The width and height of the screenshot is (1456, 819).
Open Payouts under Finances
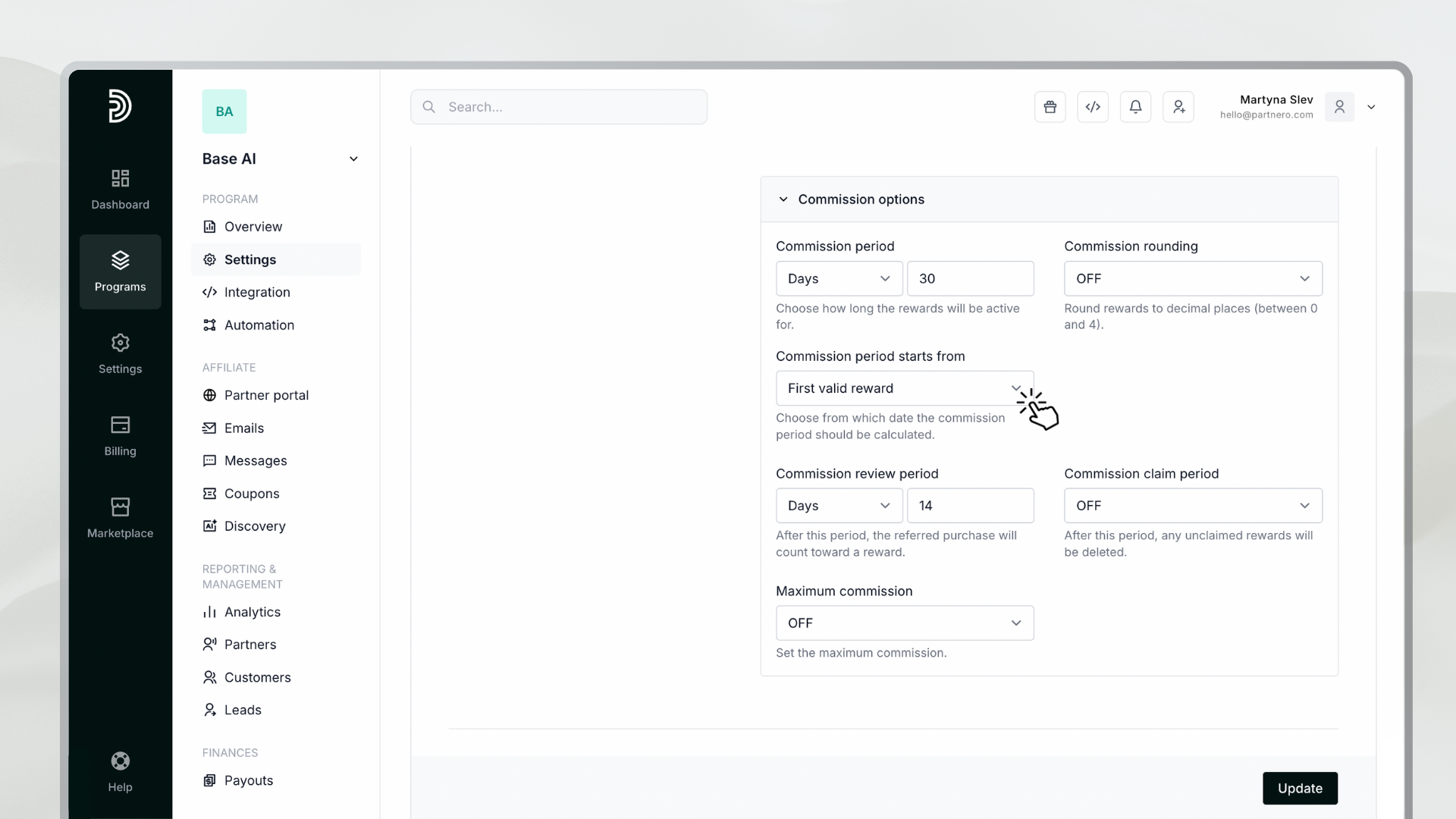click(x=248, y=780)
